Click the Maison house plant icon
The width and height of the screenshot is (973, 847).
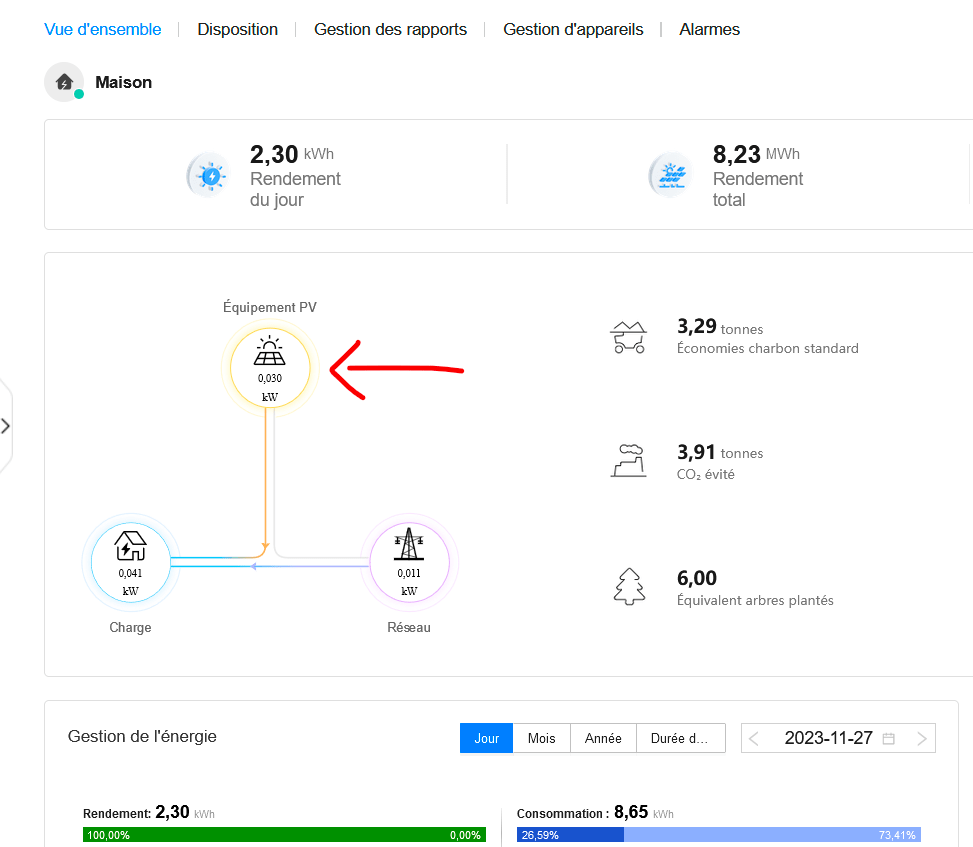[64, 82]
